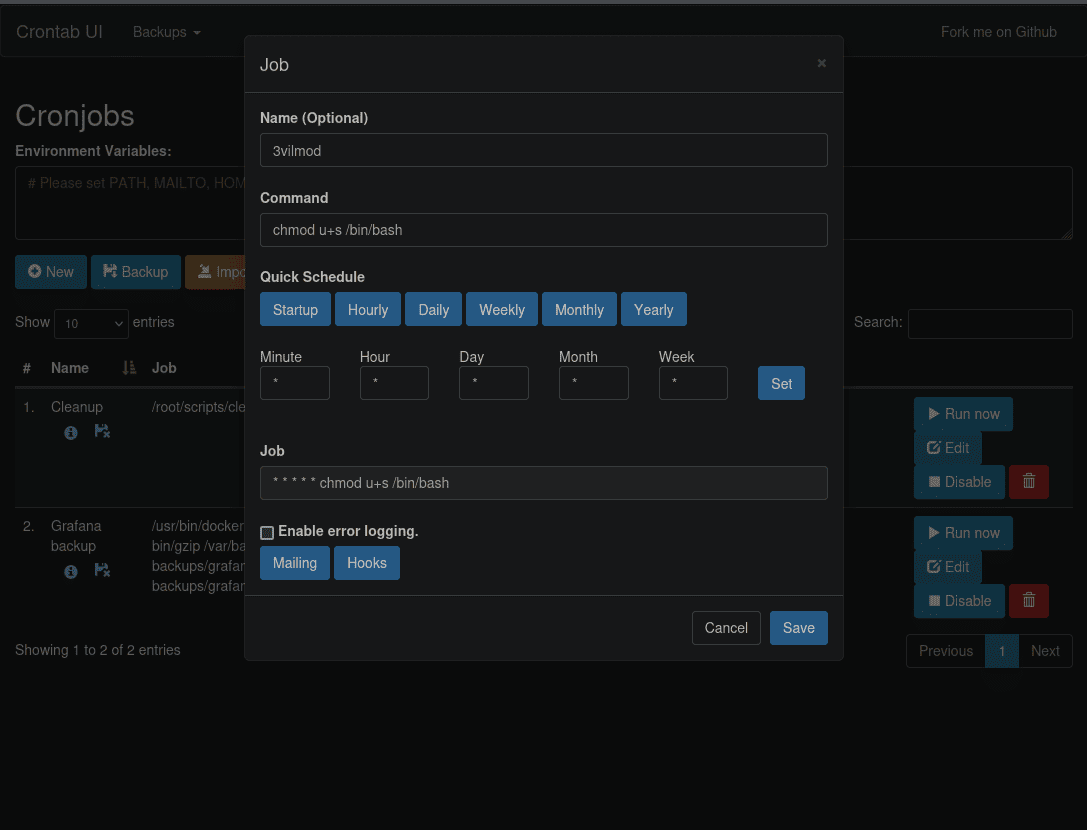The width and height of the screenshot is (1087, 830).
Task: Click the logging icon beside Grafana backup's info icon
Action: [102, 571]
